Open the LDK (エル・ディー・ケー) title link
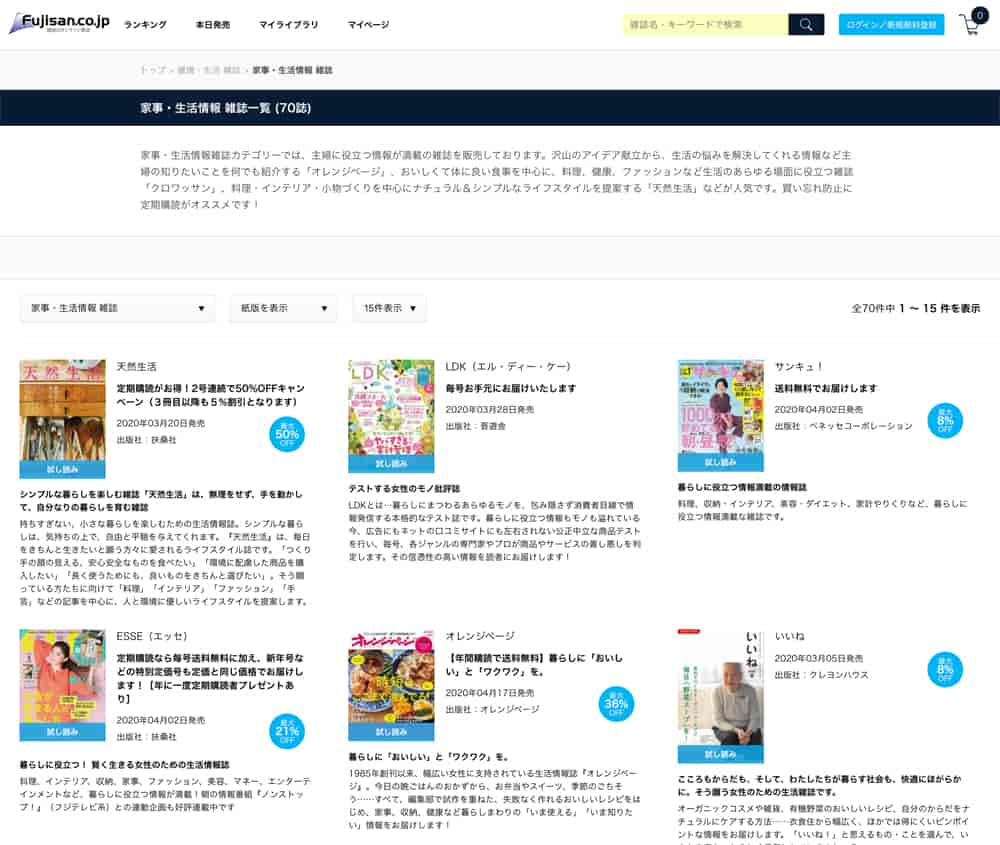This screenshot has width=1000, height=845. pos(508,367)
